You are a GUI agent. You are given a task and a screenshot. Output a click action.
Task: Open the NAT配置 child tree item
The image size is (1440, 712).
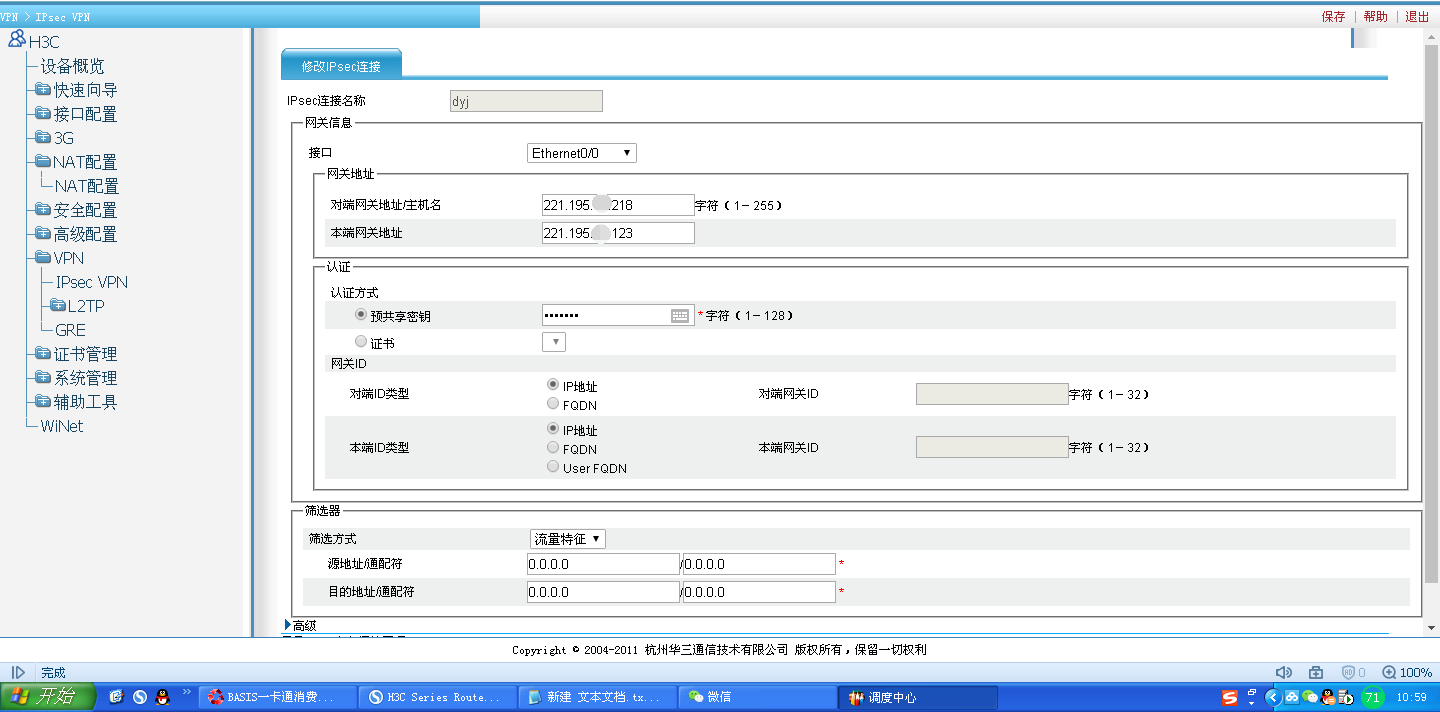[x=87, y=186]
